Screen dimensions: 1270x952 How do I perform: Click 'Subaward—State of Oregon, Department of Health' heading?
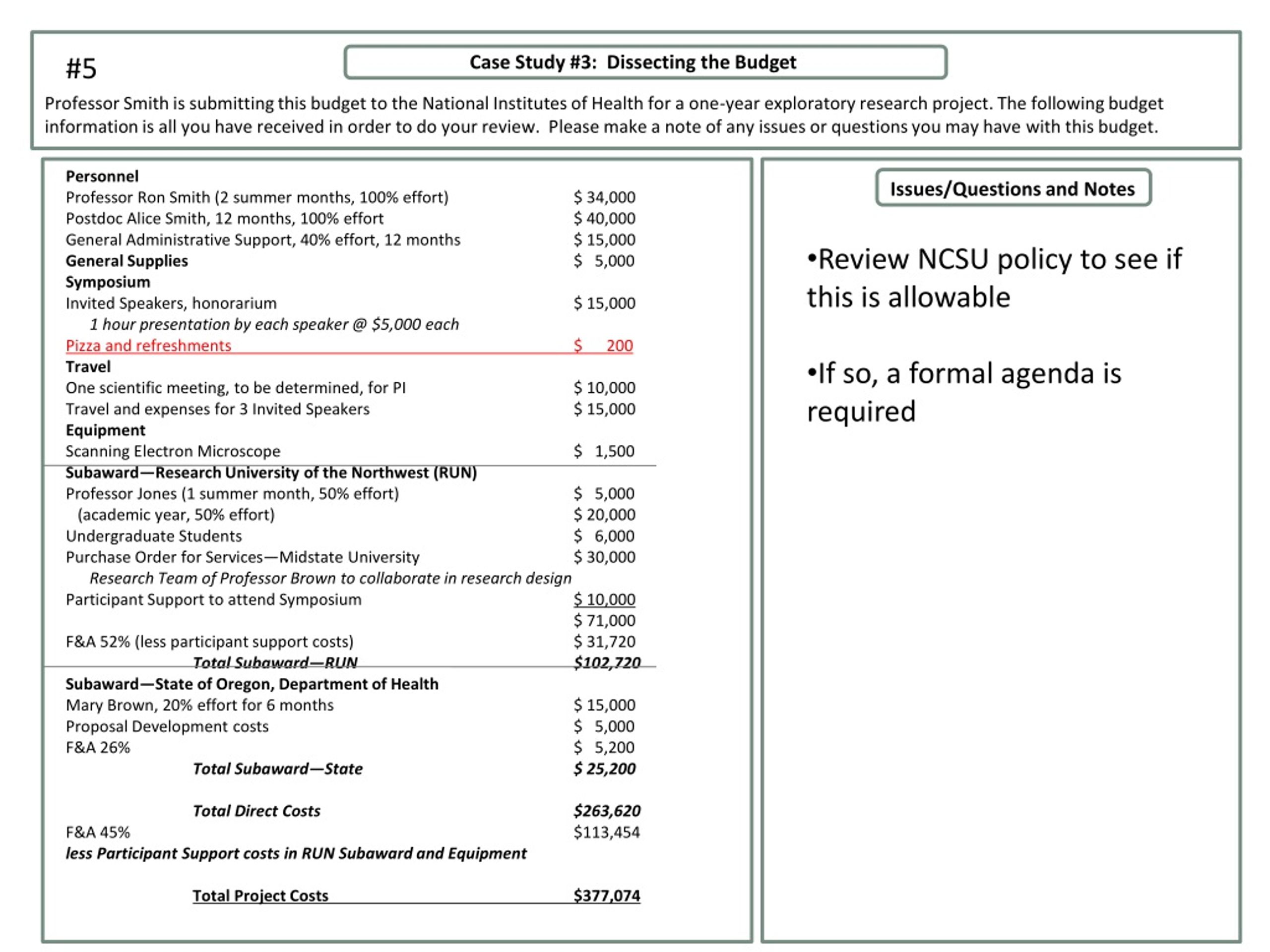(x=252, y=684)
